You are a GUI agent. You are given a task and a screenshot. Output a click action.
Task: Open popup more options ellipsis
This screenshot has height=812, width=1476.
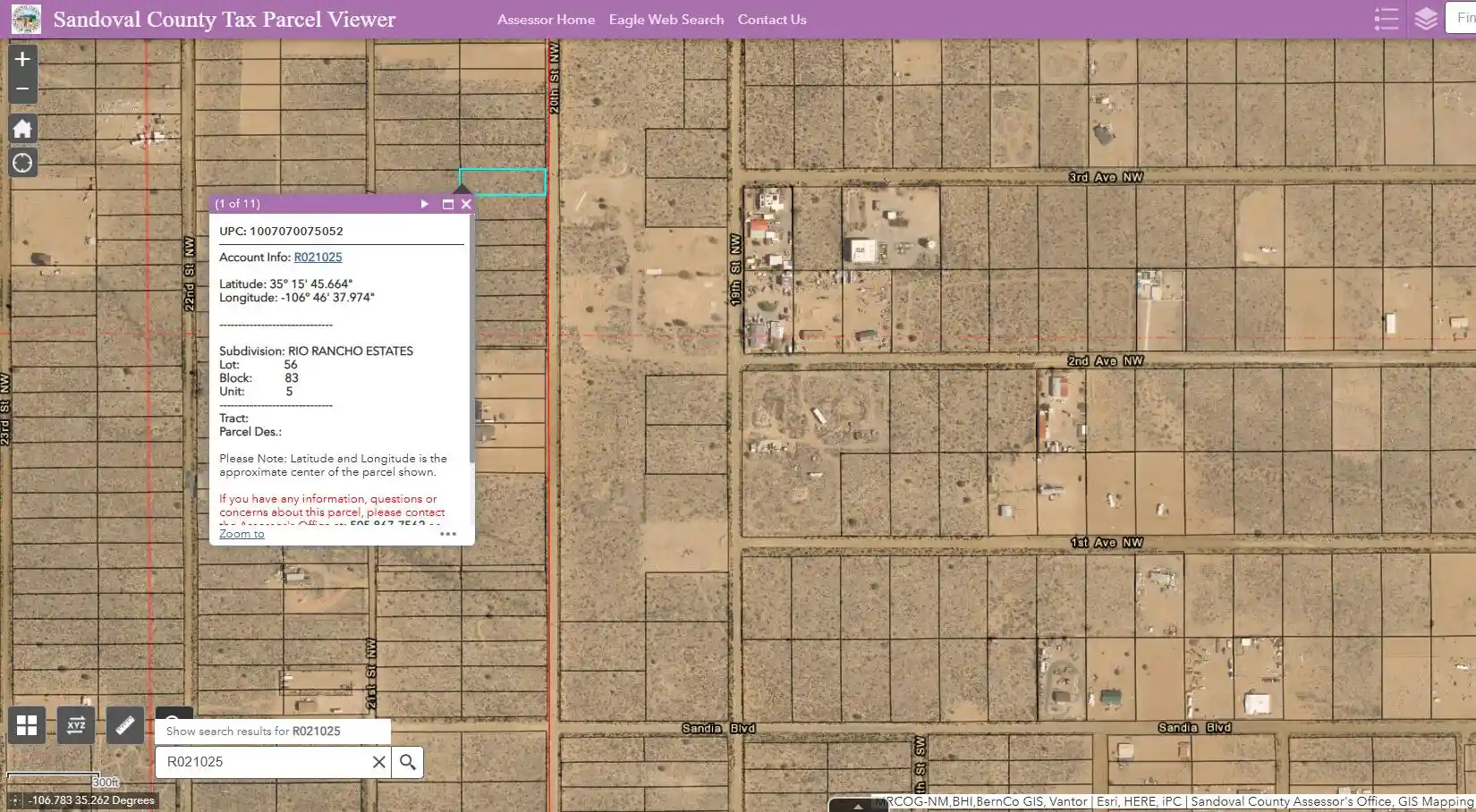pos(448,534)
